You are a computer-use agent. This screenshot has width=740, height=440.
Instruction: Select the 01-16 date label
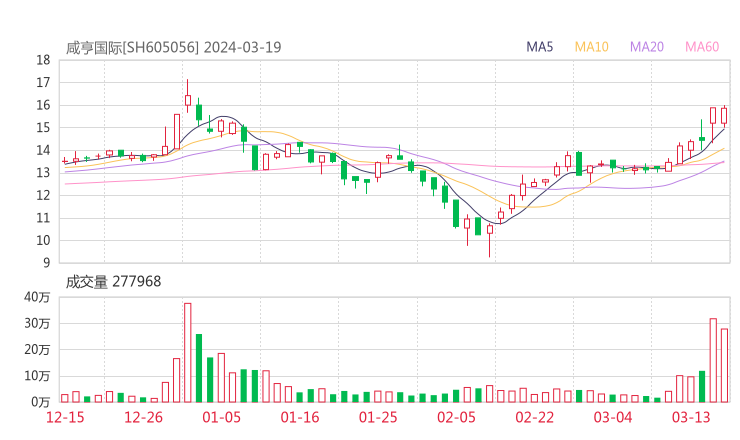pos(300,417)
